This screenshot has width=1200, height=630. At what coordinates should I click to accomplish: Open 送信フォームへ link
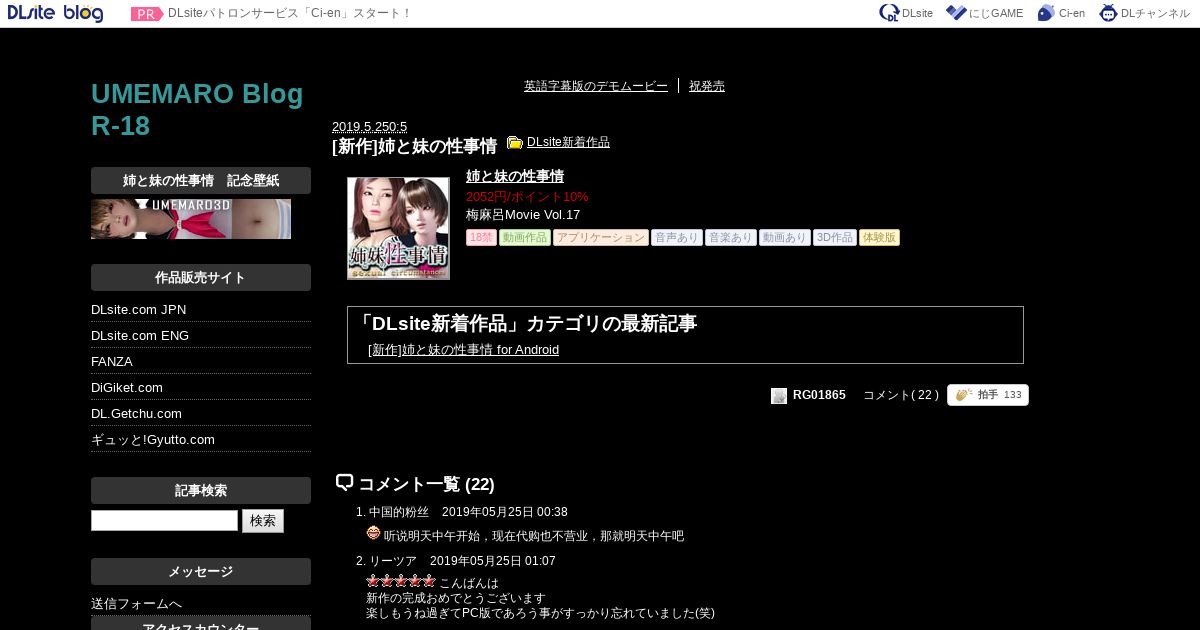click(x=136, y=604)
